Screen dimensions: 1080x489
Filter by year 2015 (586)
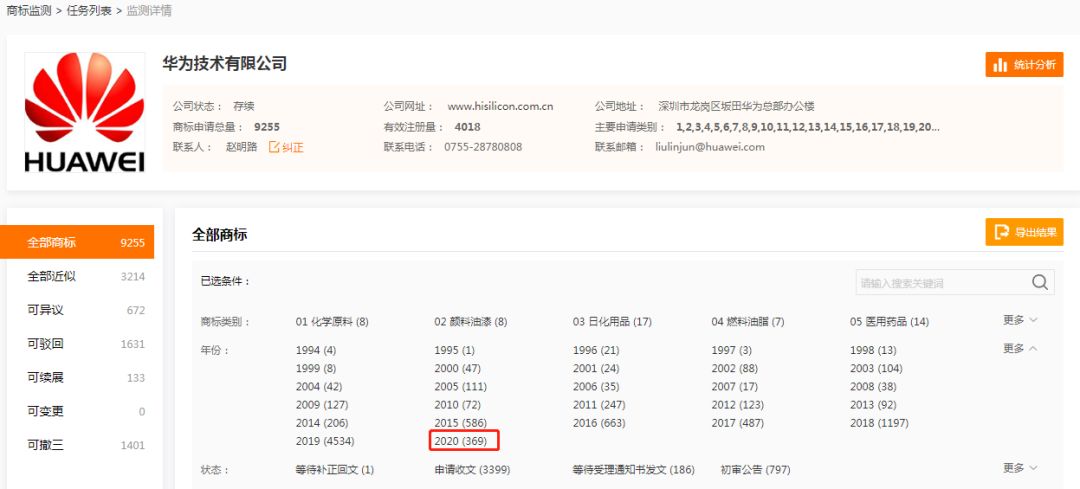tap(460, 423)
